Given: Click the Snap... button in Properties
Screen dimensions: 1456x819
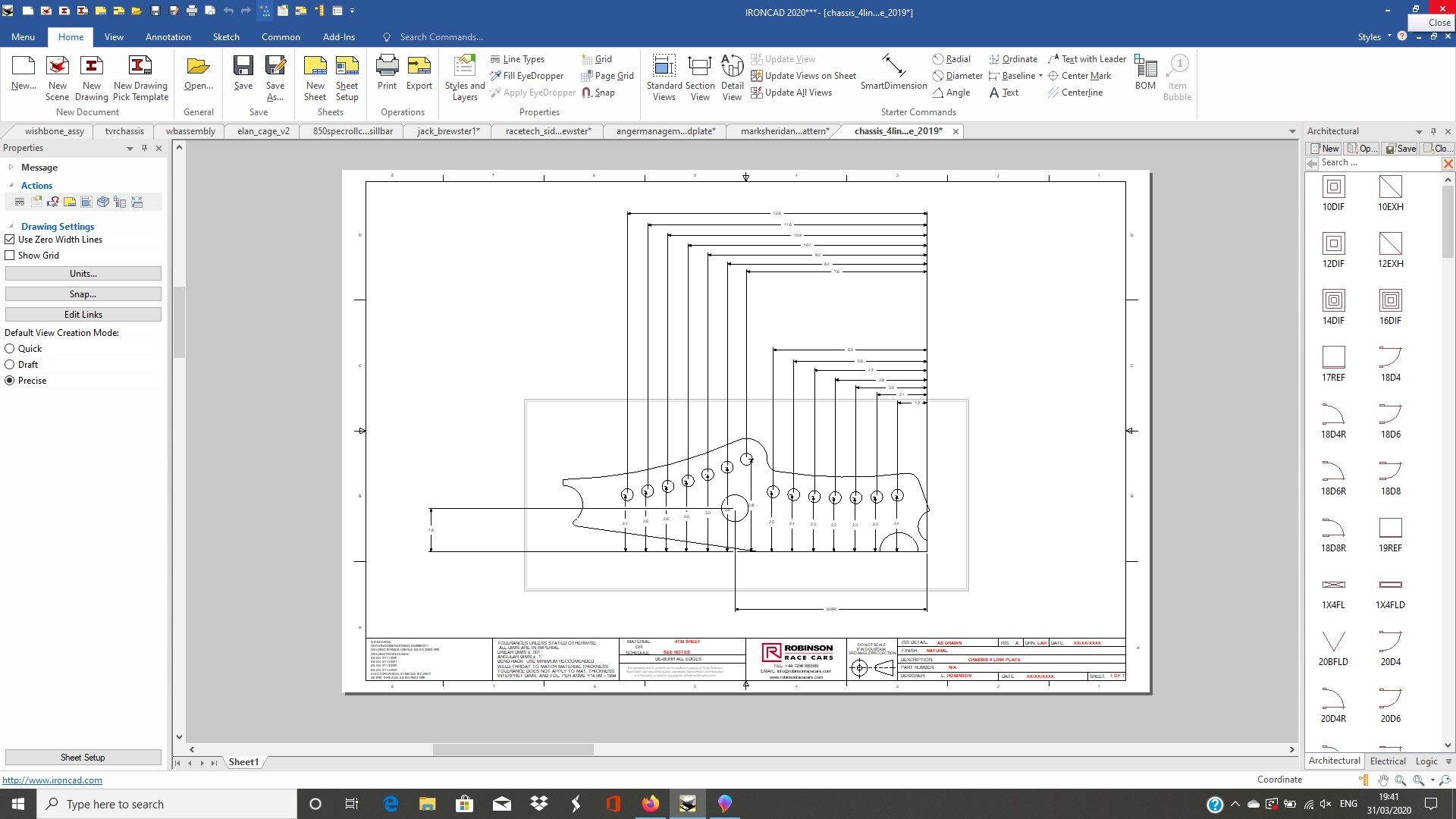Looking at the screenshot, I should click(83, 294).
